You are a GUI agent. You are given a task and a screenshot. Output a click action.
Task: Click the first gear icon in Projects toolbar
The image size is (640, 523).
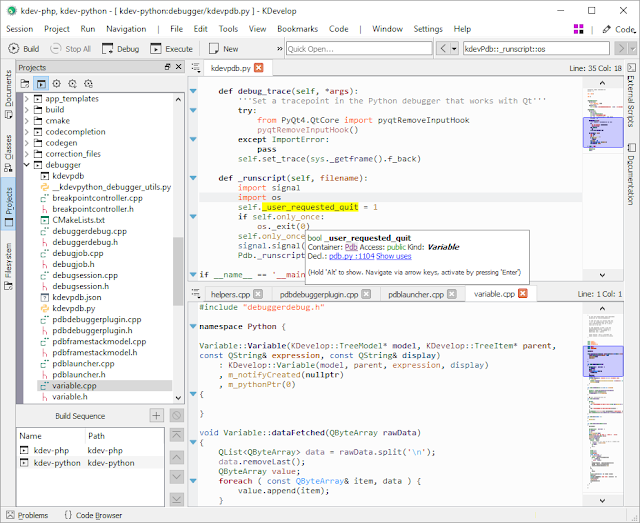click(x=57, y=84)
